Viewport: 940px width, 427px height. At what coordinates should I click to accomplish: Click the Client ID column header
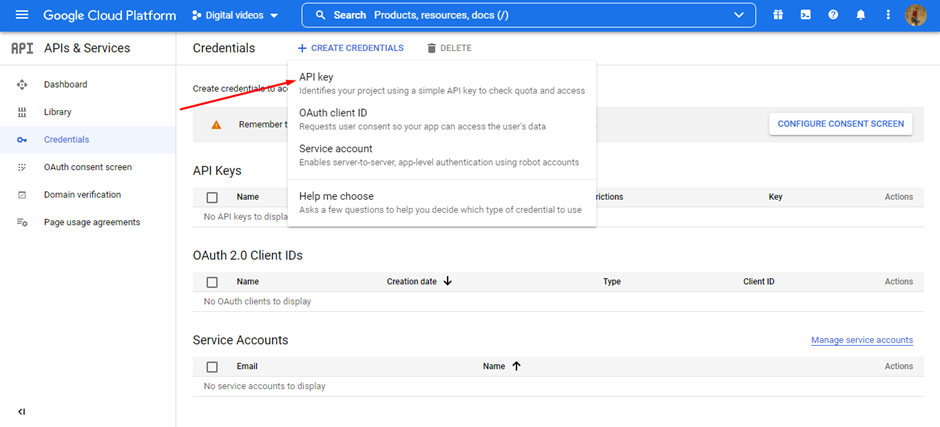click(x=758, y=281)
